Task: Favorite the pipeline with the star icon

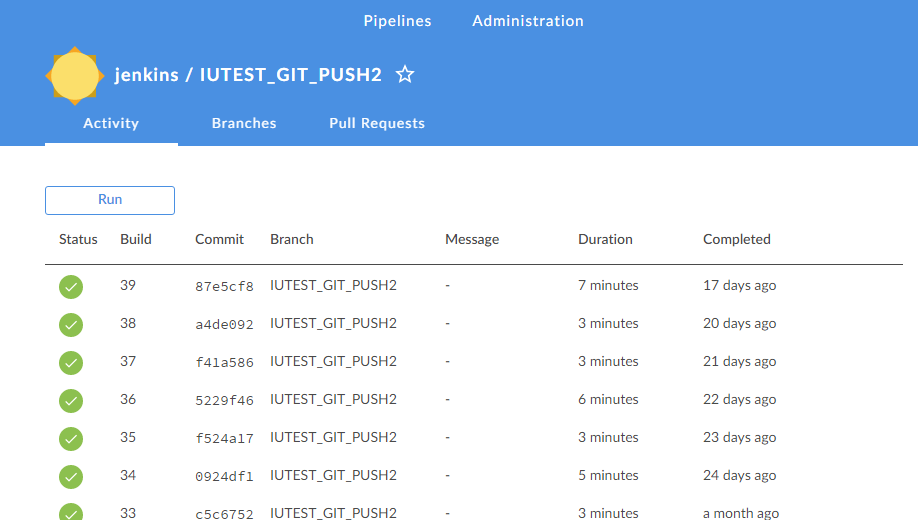Action: tap(405, 74)
